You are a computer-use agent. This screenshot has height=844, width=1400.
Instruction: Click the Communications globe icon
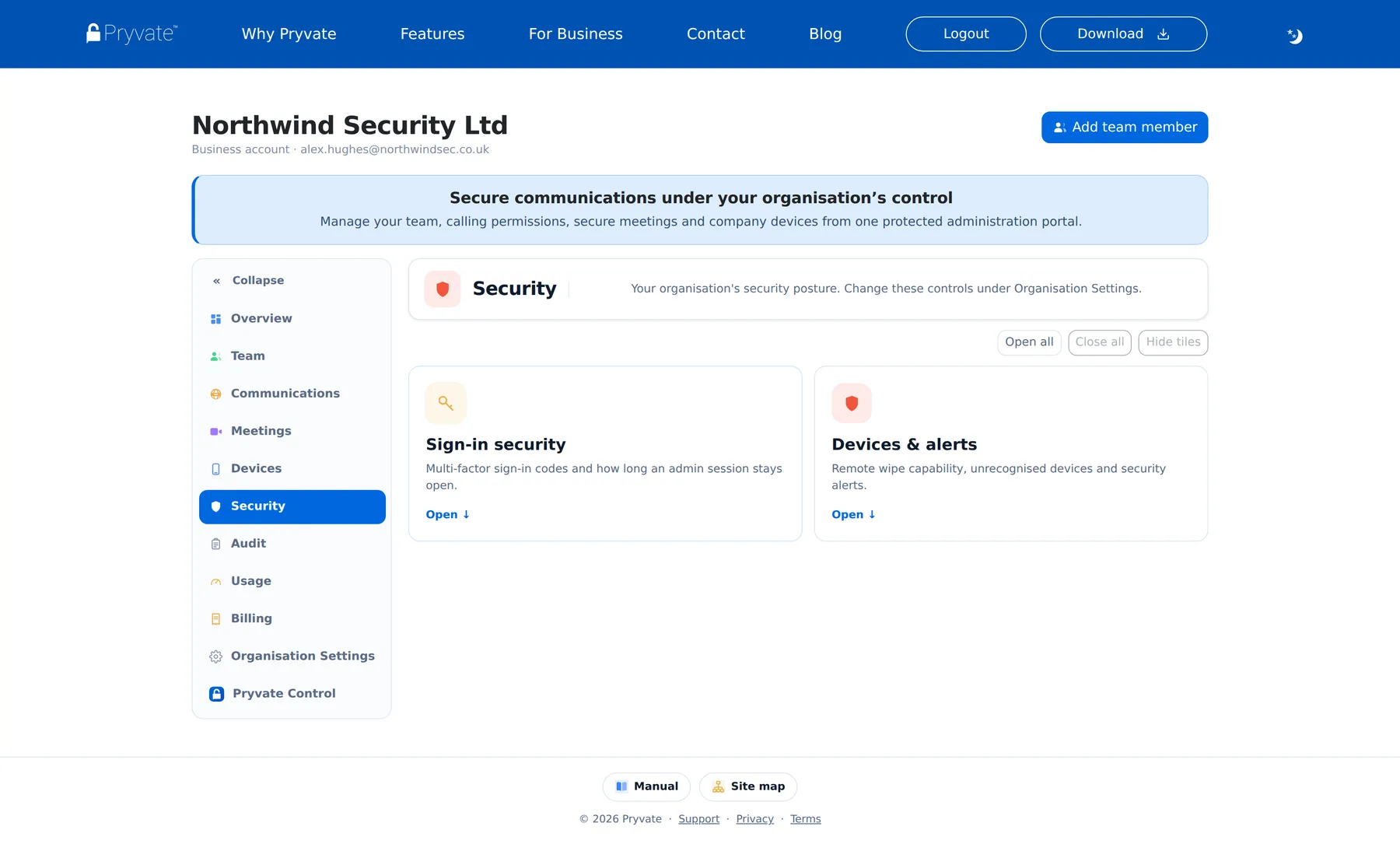tap(215, 394)
